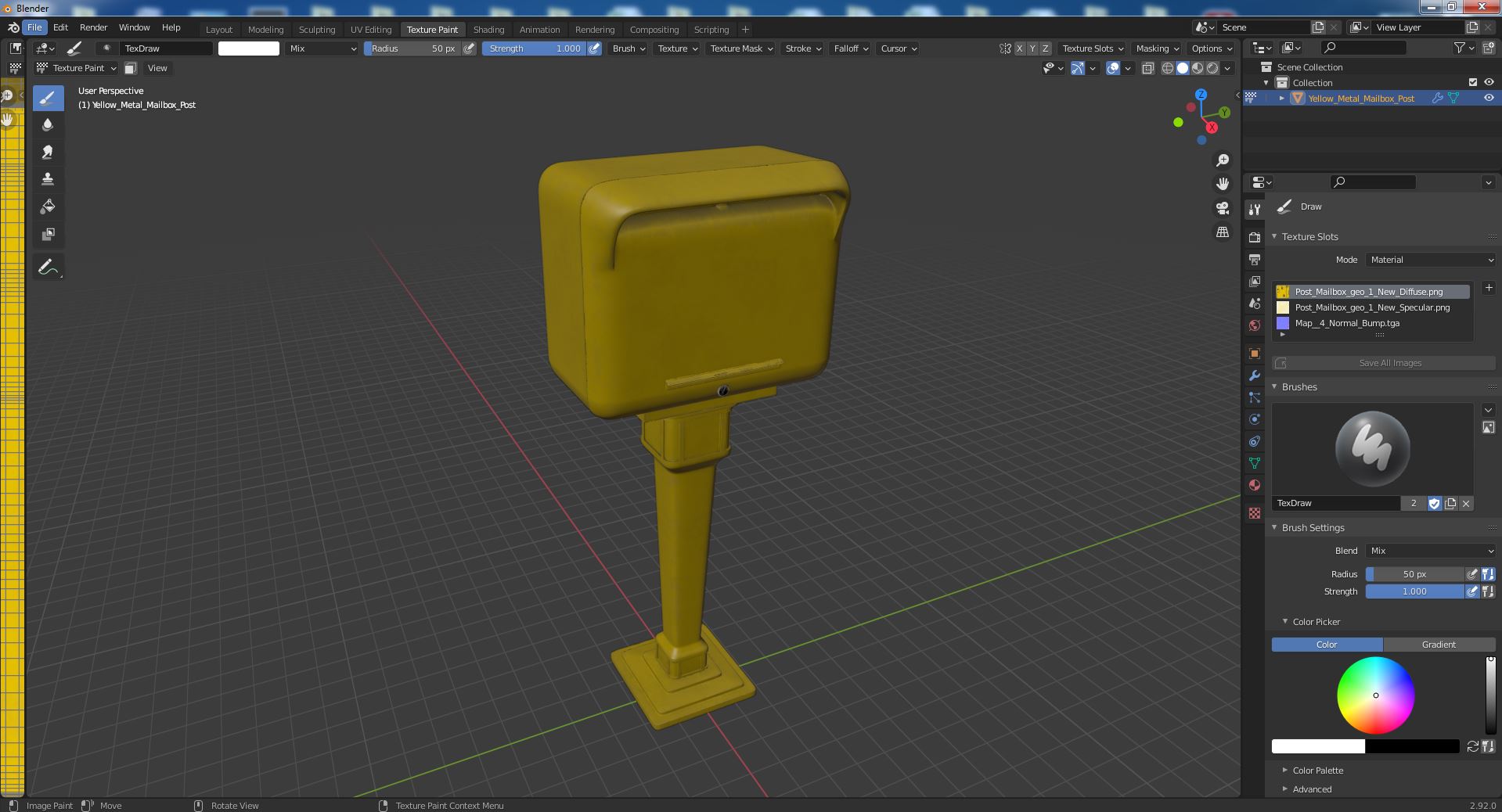
Task: Toggle radius pressure sensitivity in header
Action: tap(469, 49)
